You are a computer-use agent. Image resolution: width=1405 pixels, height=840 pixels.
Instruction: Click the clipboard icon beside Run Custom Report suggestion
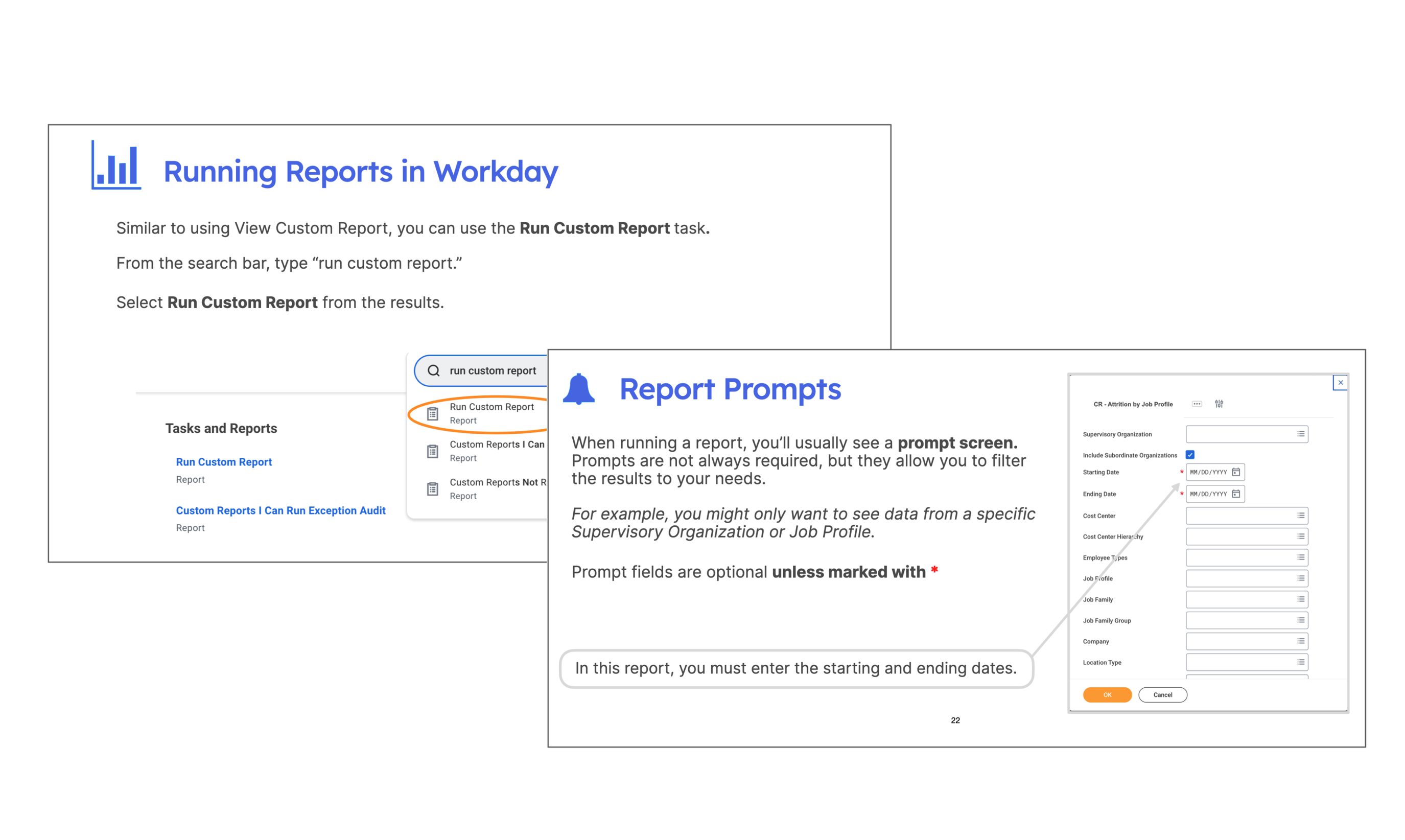(432, 414)
